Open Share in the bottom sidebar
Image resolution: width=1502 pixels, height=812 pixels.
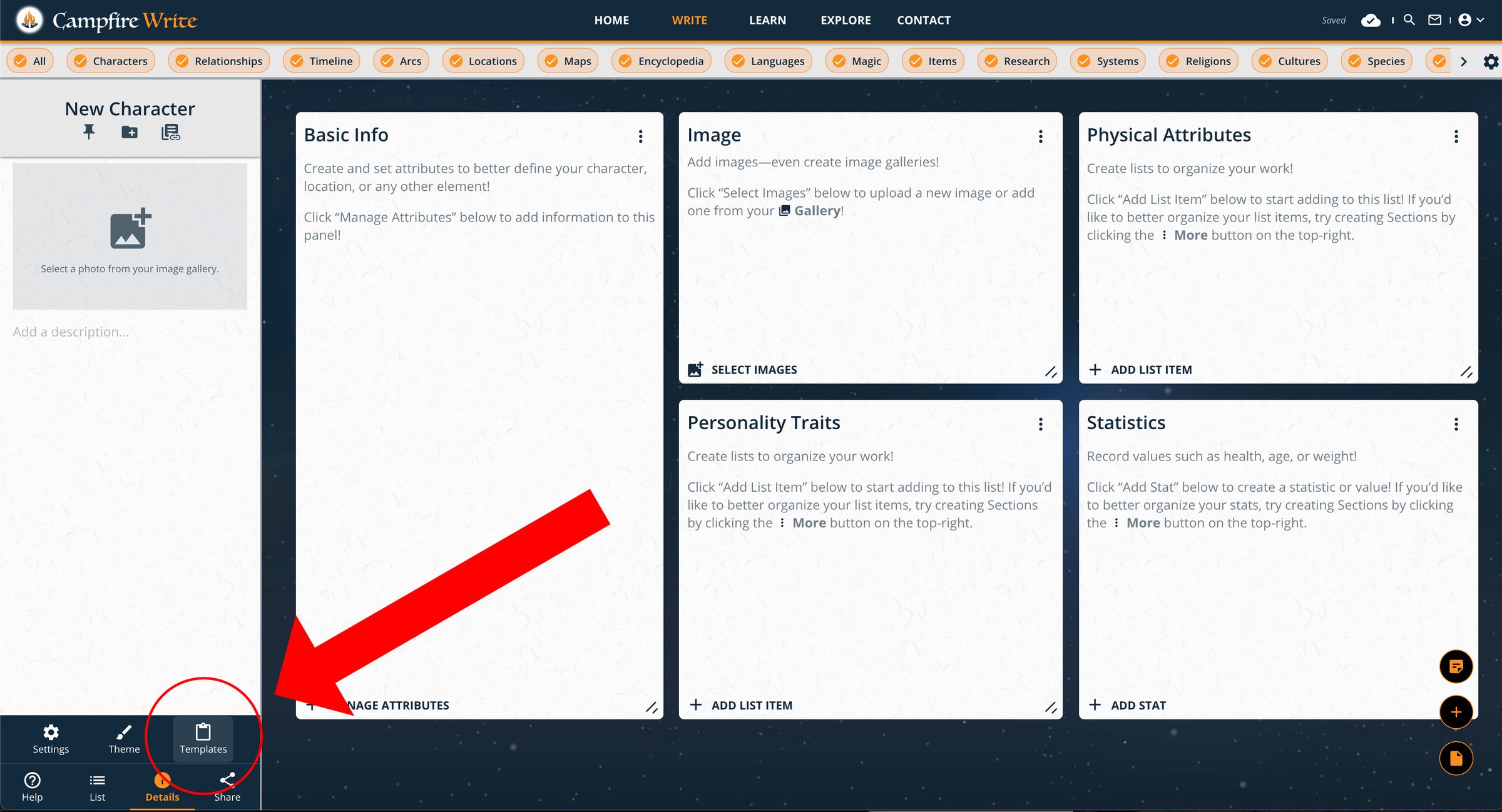coord(227,787)
